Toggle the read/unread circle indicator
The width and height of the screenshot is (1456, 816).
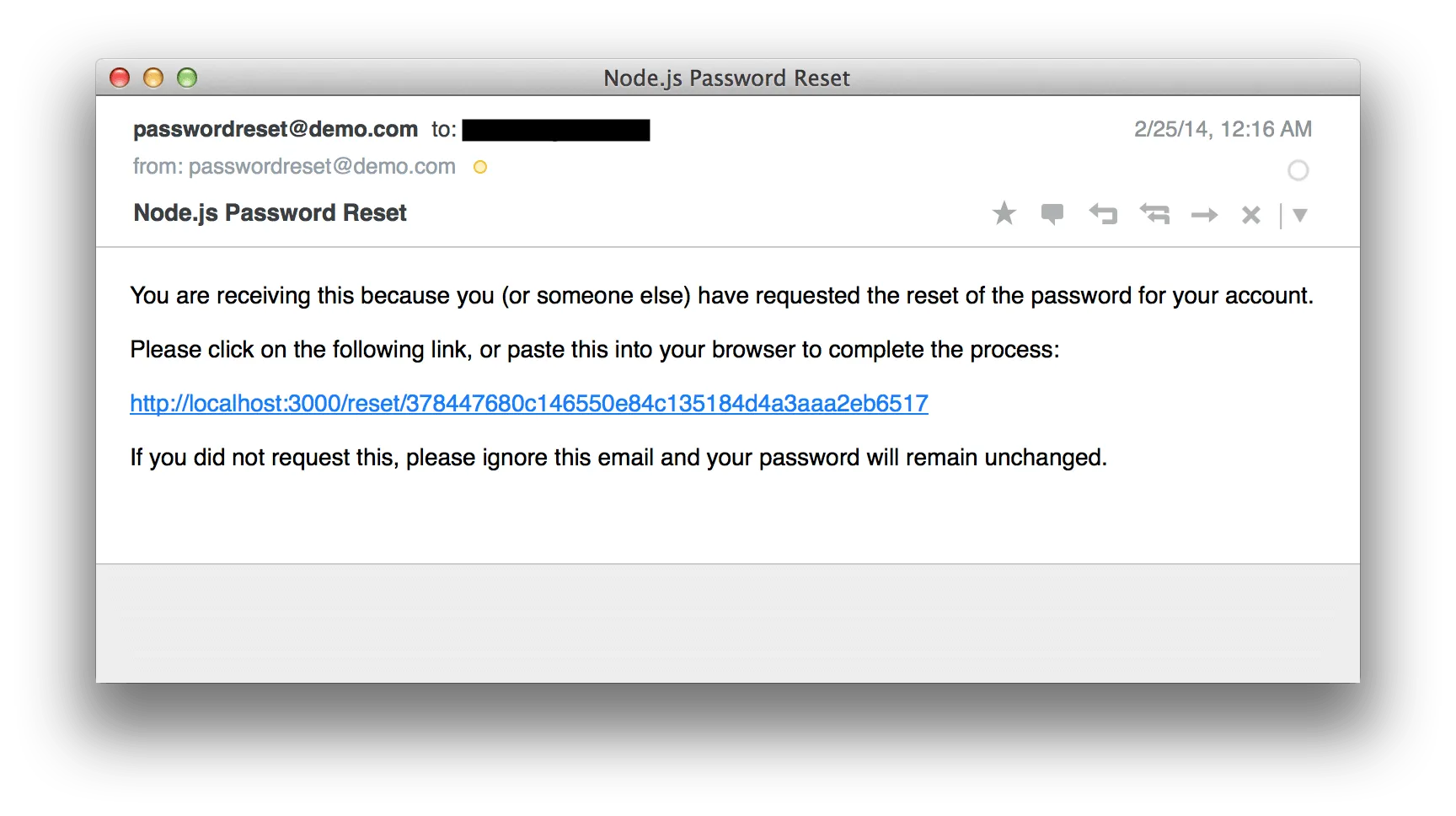coord(1298,170)
